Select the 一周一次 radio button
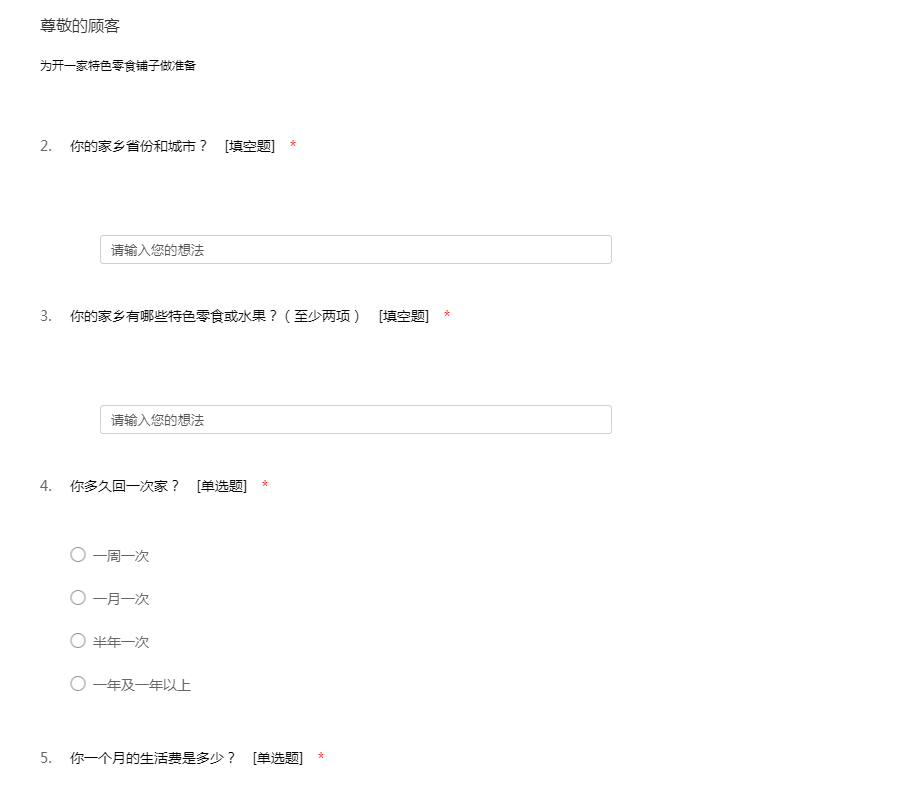This screenshot has width=900, height=800. point(78,555)
